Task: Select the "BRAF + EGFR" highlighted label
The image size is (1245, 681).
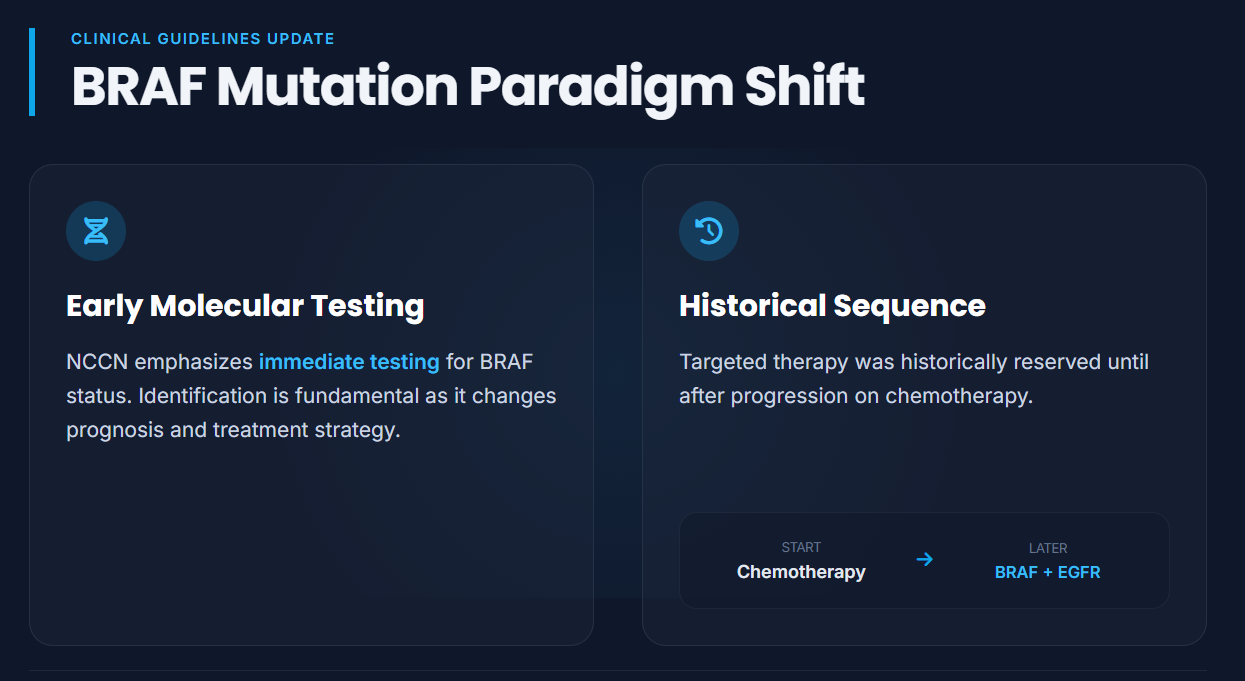Action: pos(1047,573)
